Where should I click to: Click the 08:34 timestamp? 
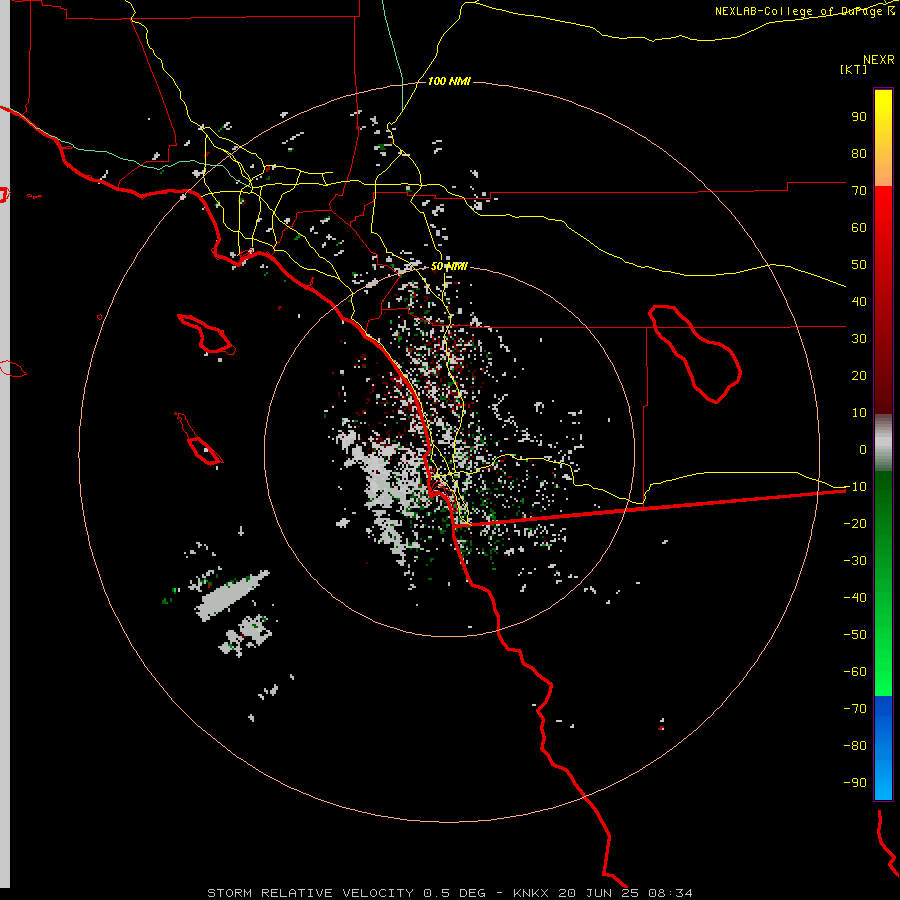tap(670, 893)
